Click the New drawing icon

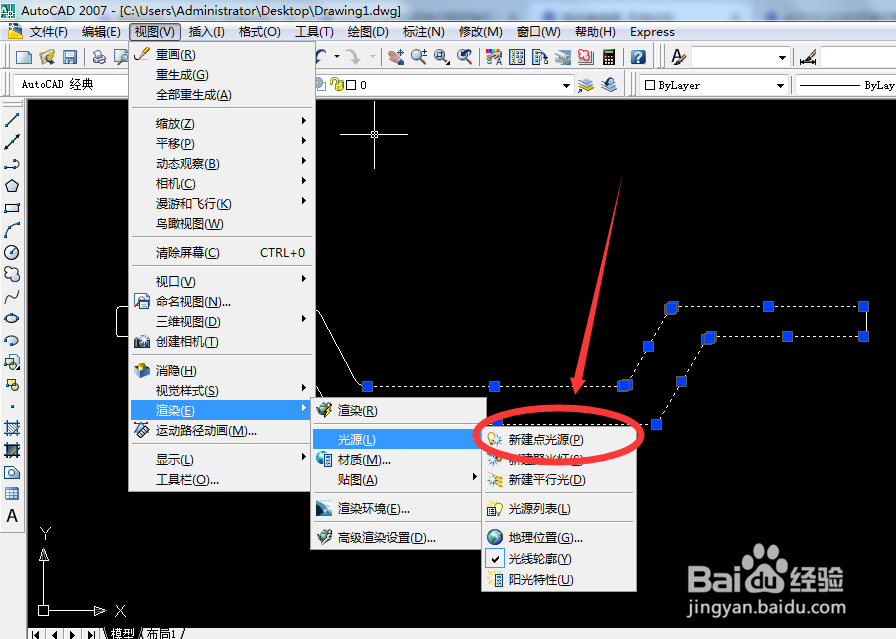point(24,57)
